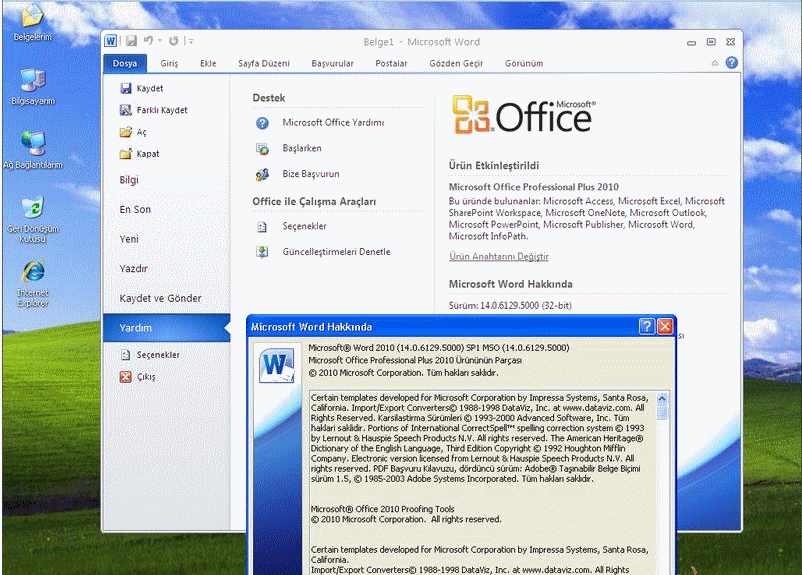The height and width of the screenshot is (575, 802).
Task: Click the Aç folder icon in sidebar
Action: [125, 132]
